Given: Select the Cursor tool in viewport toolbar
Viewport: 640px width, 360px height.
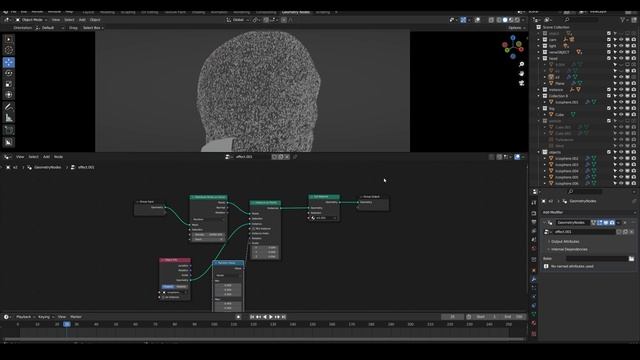Looking at the screenshot, I should tap(9, 50).
